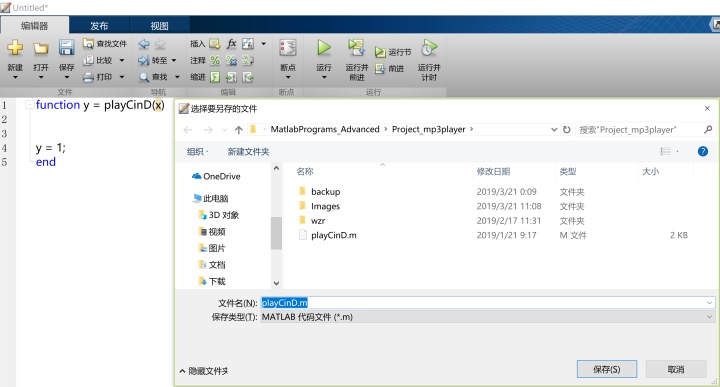The width and height of the screenshot is (720, 387).
Task: Open the address bar history dropdown
Action: [554, 129]
